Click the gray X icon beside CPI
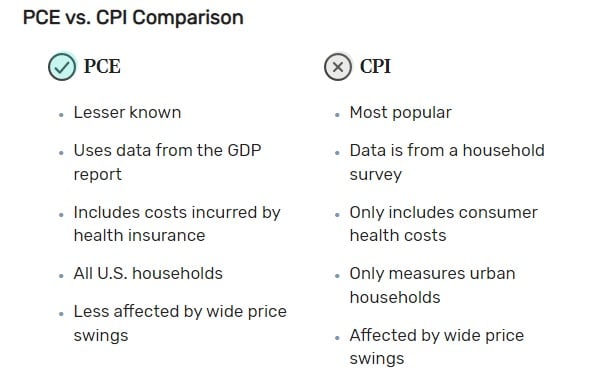 coord(338,67)
